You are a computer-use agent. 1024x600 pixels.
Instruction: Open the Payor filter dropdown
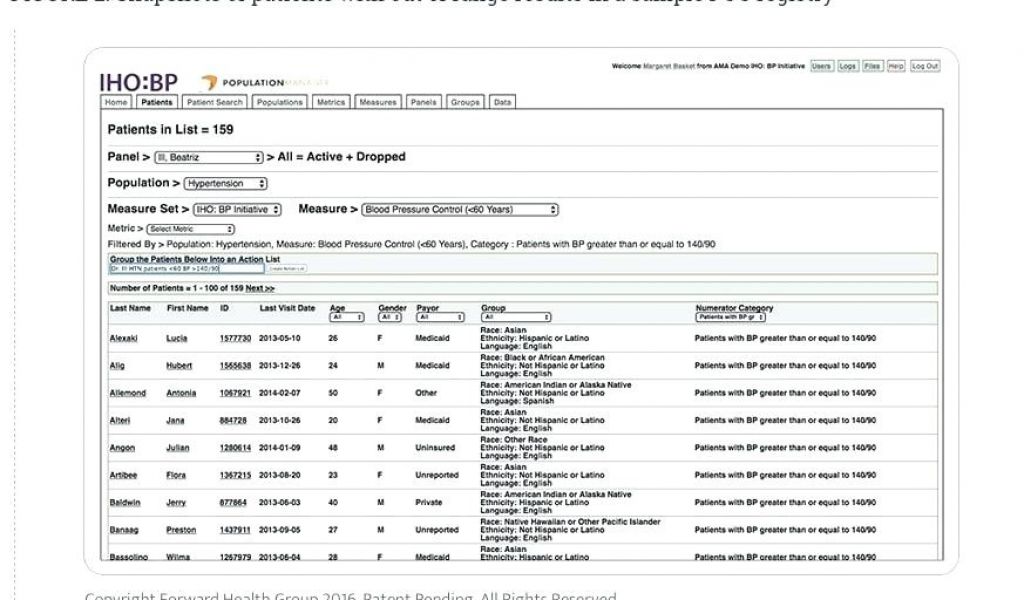(440, 317)
